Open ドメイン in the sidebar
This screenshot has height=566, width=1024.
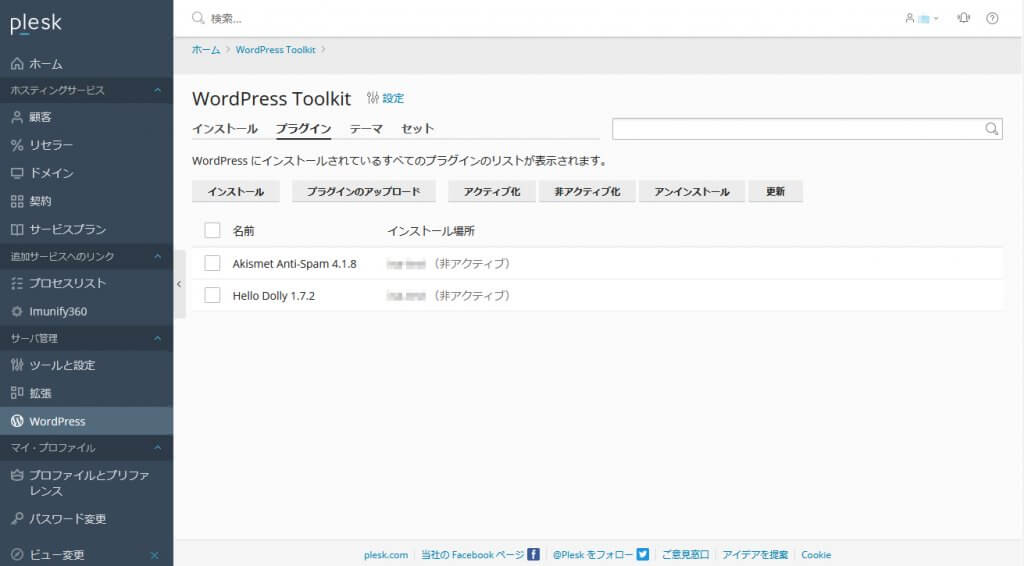pyautogui.click(x=86, y=173)
